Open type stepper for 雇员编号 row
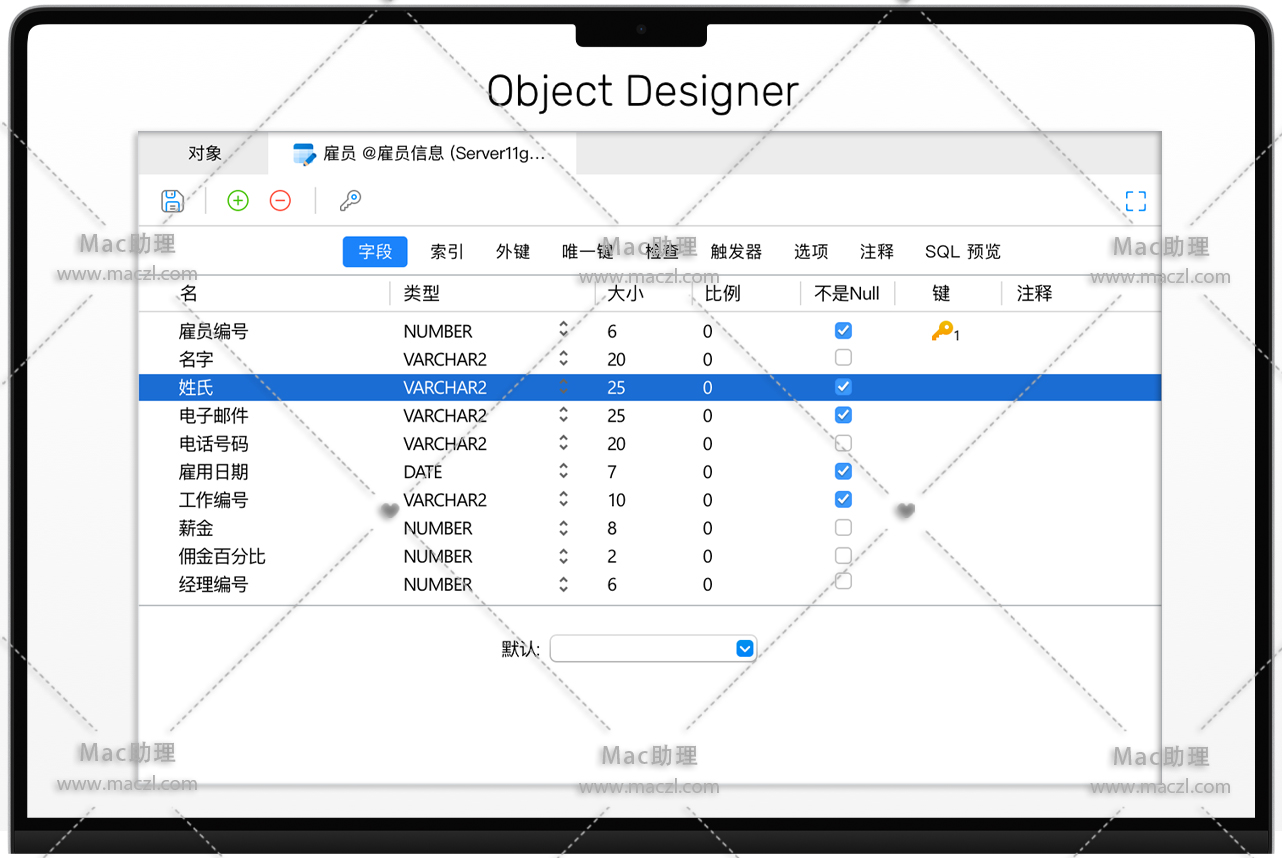 563,330
